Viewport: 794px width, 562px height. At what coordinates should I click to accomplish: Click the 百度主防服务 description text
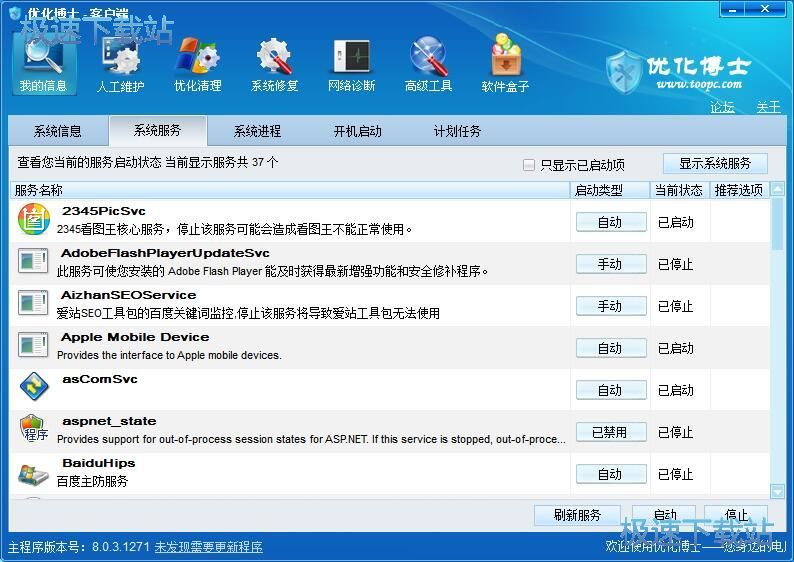coord(92,481)
